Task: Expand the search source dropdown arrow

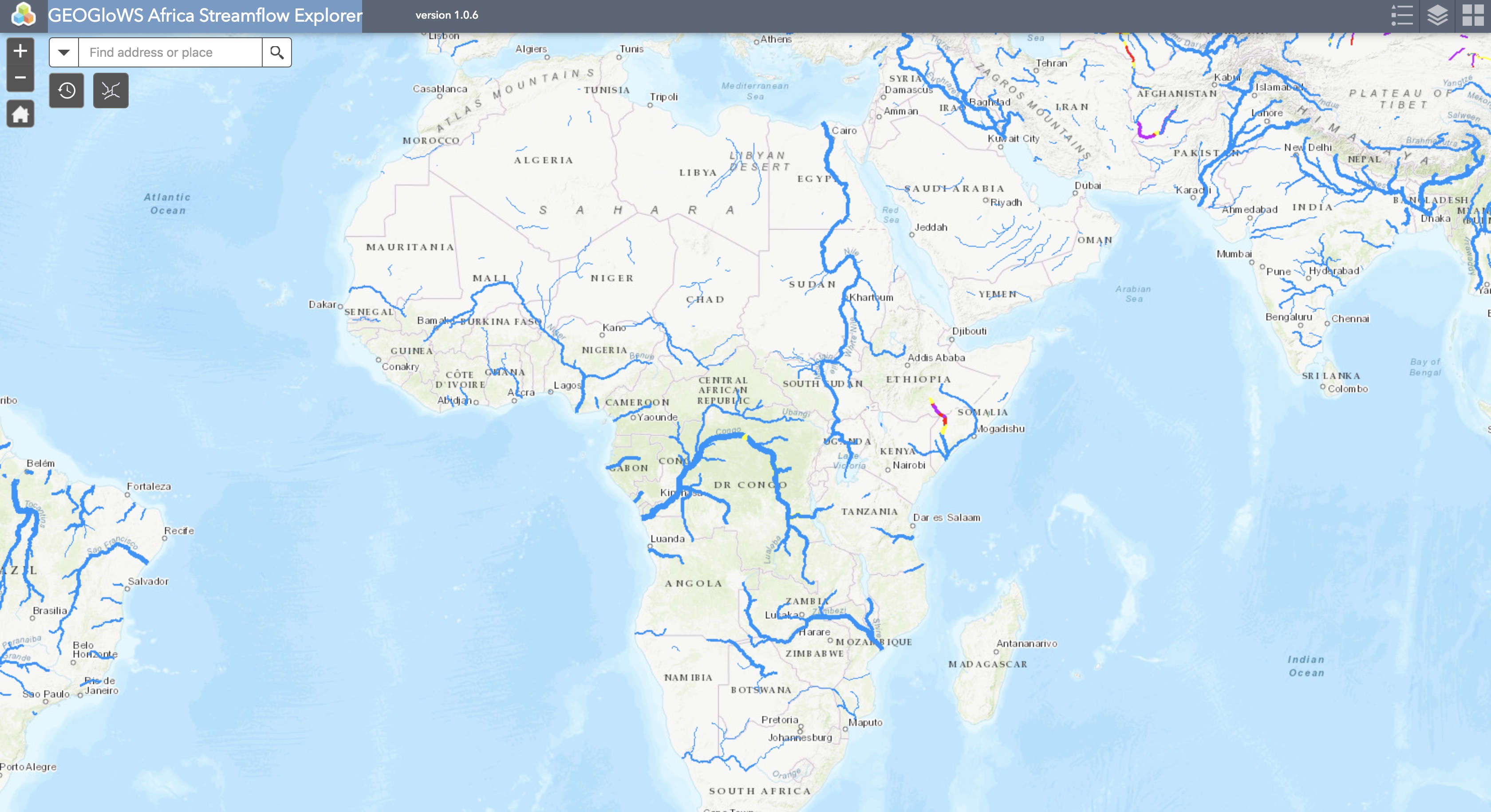Action: [x=63, y=53]
